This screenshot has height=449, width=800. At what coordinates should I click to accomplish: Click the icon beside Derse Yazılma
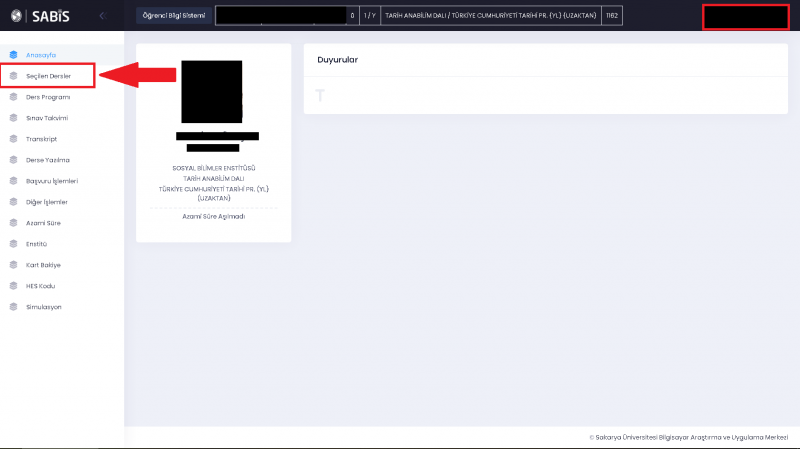click(12, 160)
